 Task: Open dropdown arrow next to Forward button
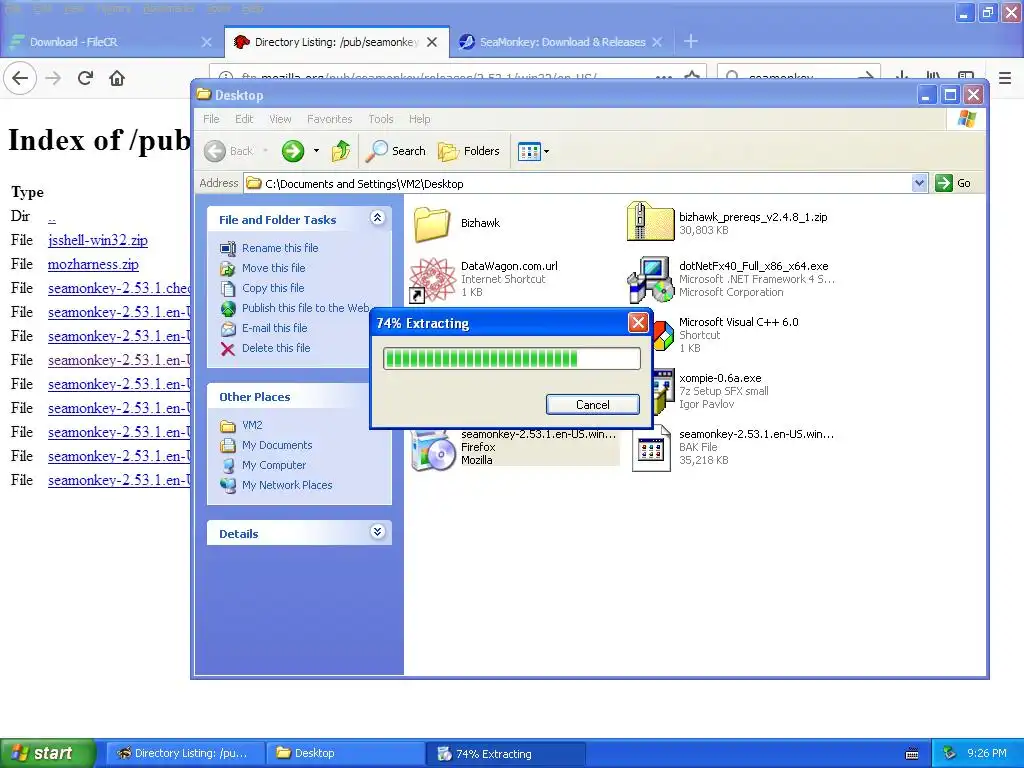tap(316, 151)
